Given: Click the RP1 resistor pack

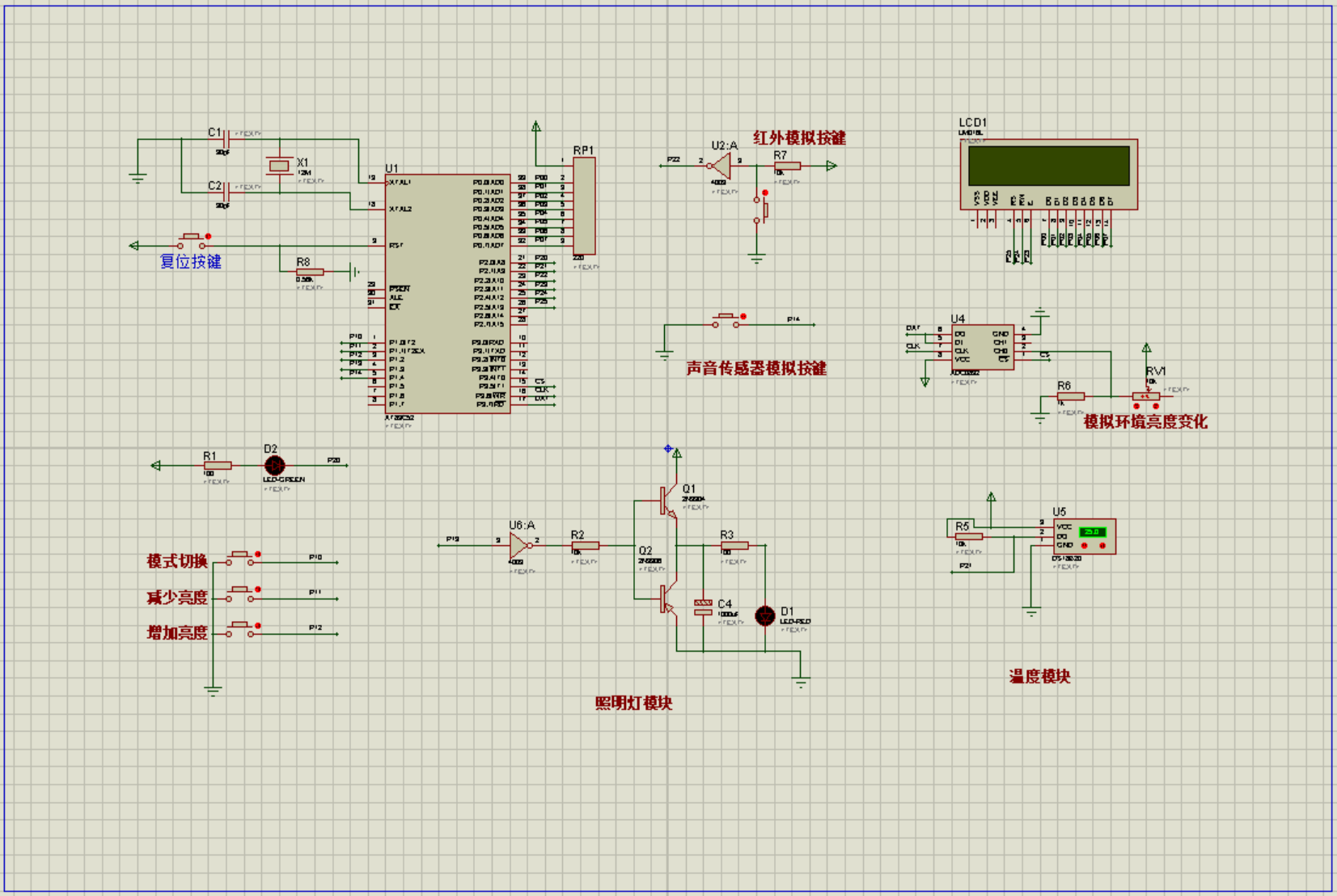Looking at the screenshot, I should (x=584, y=206).
